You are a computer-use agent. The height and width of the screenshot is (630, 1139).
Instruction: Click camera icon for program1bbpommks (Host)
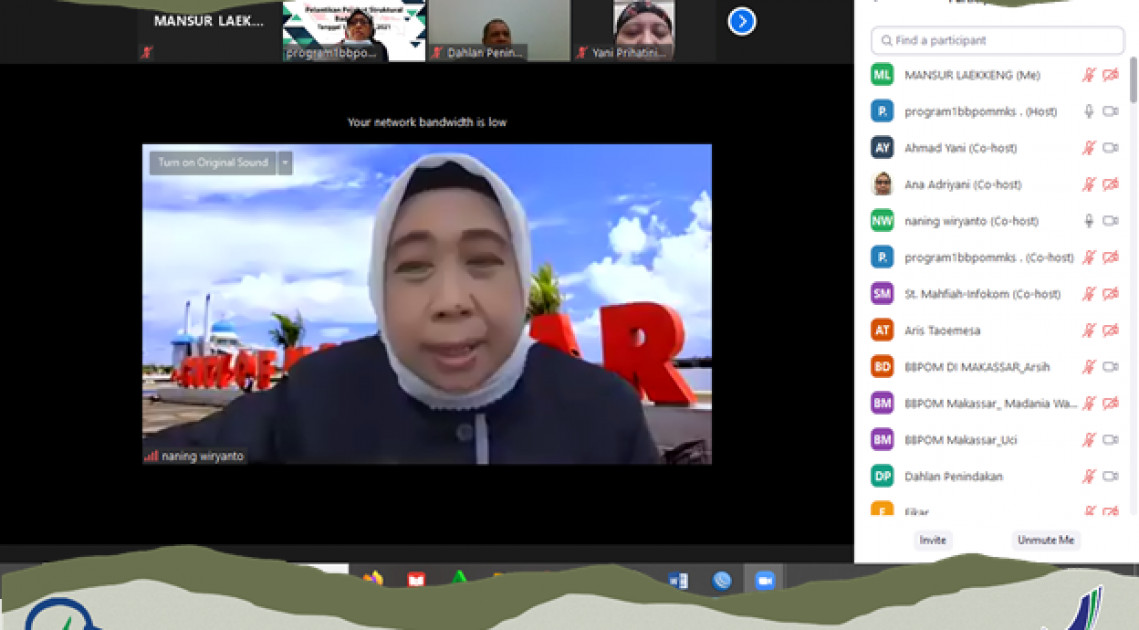[x=1111, y=111]
